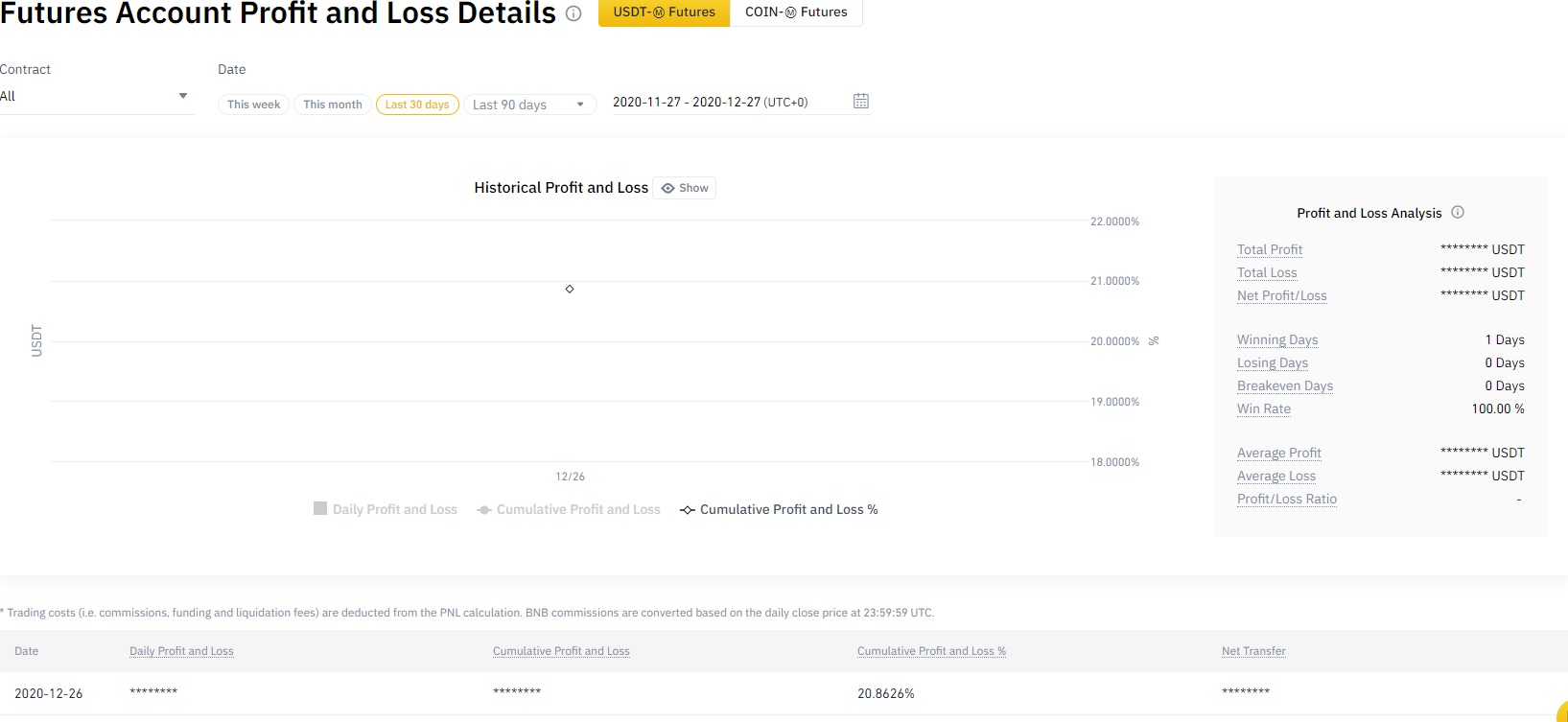Click the Profit/Loss Ratio label
This screenshot has height=722, width=1568.
1287,499
